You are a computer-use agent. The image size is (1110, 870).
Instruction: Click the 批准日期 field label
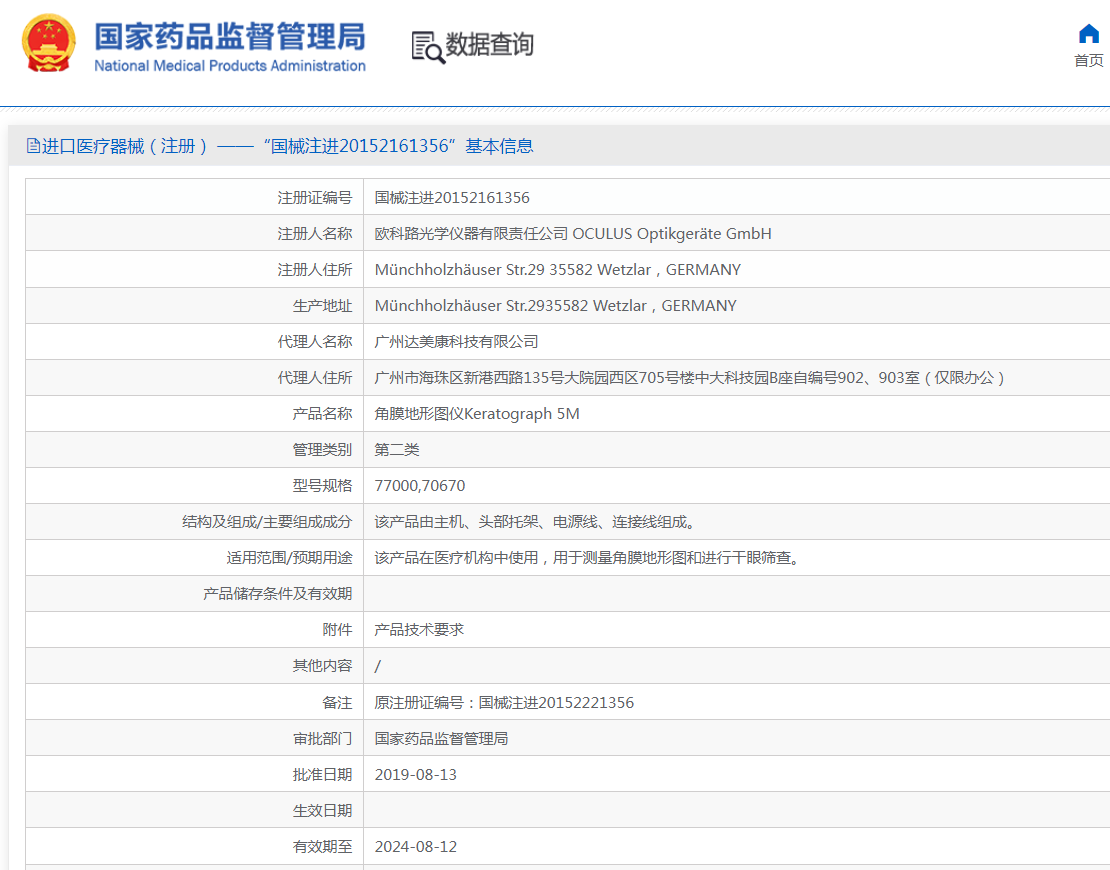[x=322, y=775]
